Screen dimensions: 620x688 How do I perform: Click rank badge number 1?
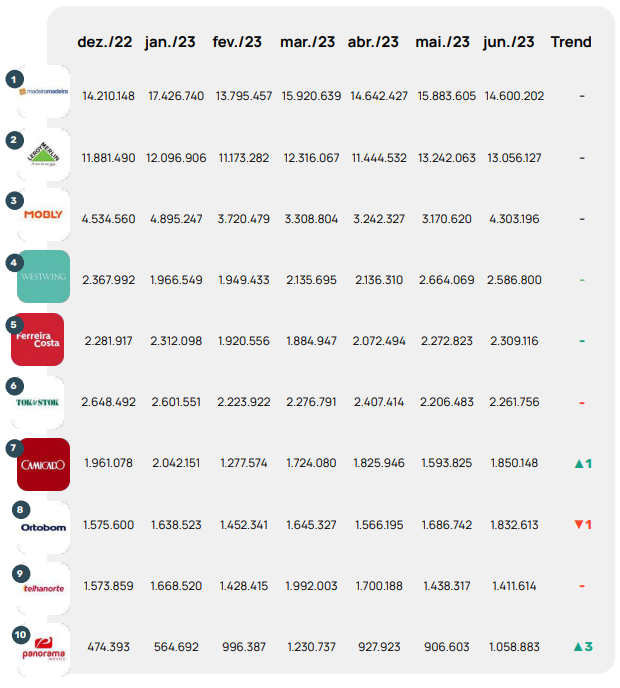pyautogui.click(x=14, y=78)
